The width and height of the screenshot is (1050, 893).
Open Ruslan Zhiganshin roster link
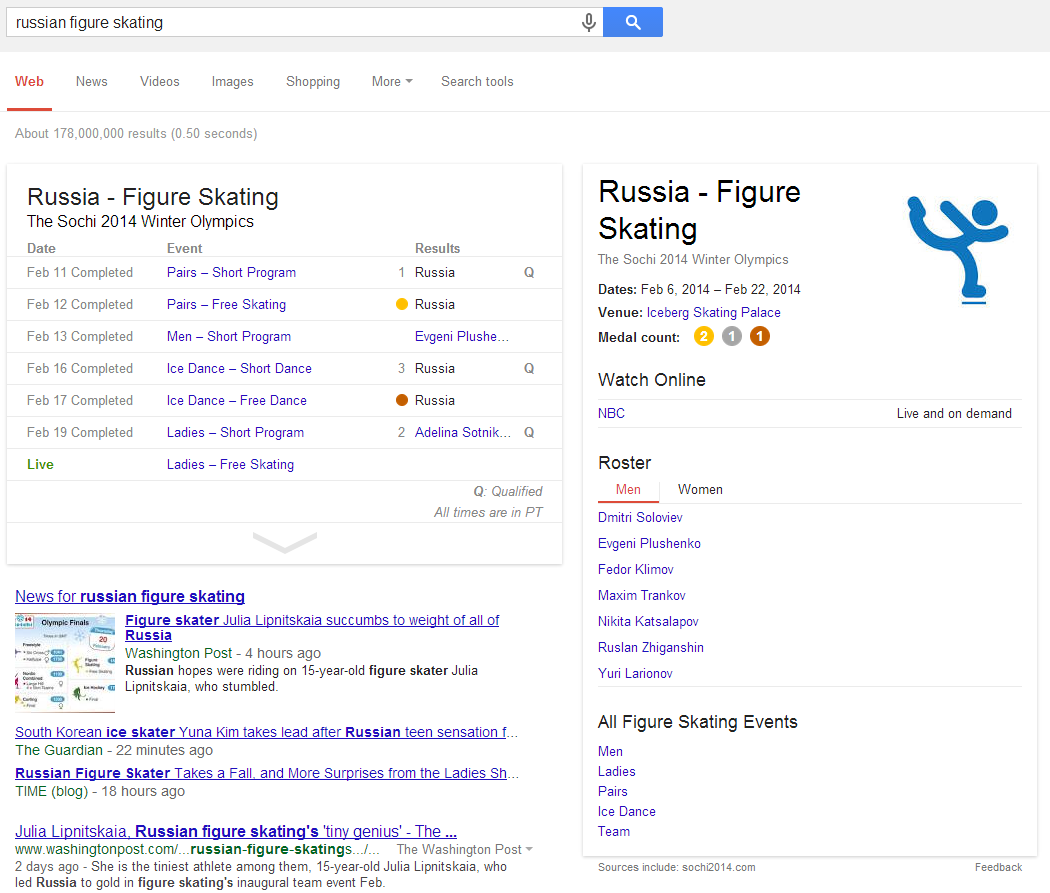651,647
